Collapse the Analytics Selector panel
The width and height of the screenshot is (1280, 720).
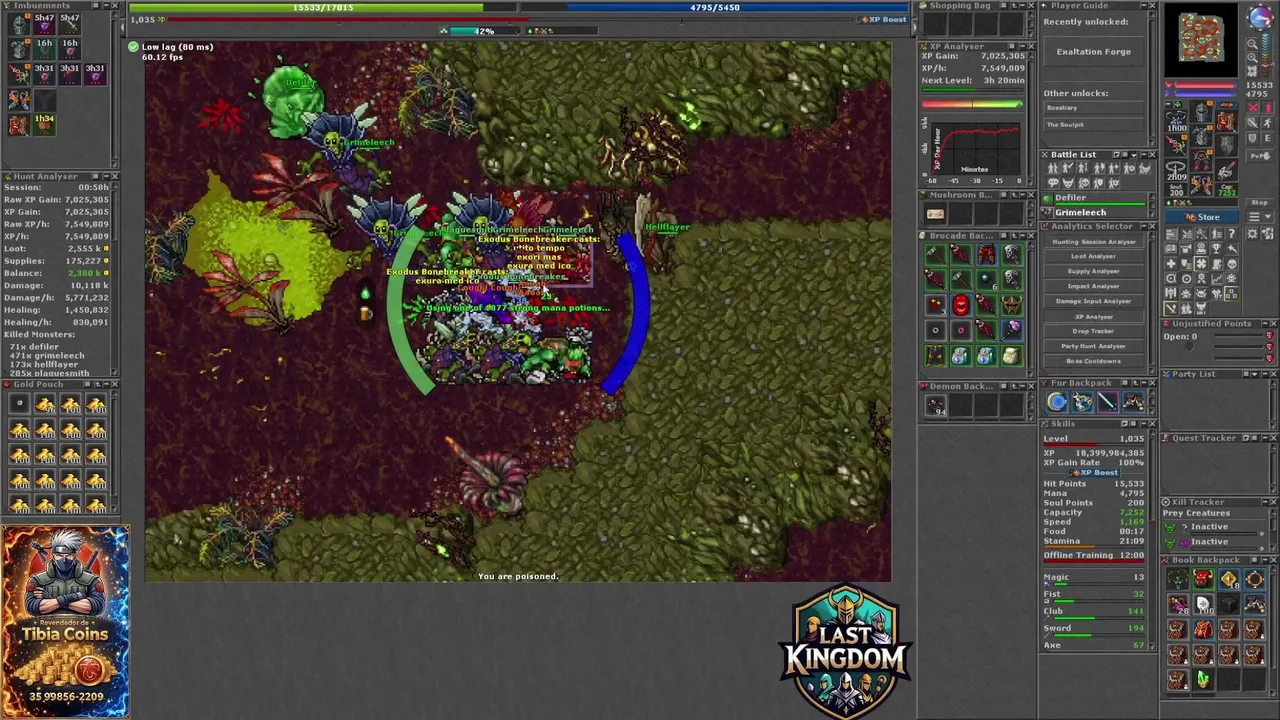point(1144,226)
